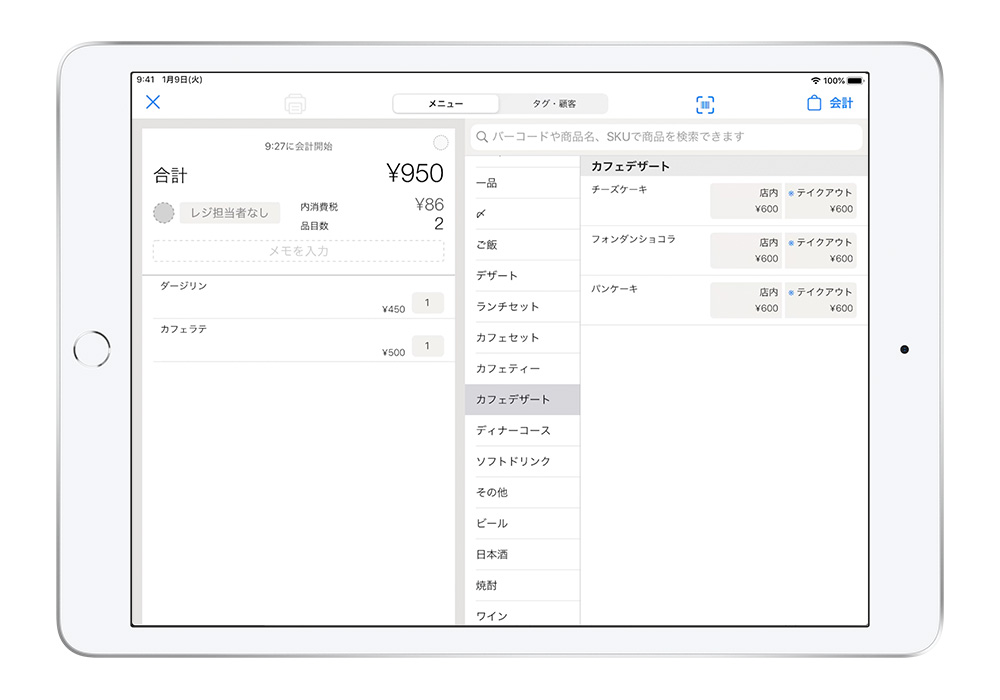
Task: Add パンケーキ 店内 ¥600
Action: point(746,300)
